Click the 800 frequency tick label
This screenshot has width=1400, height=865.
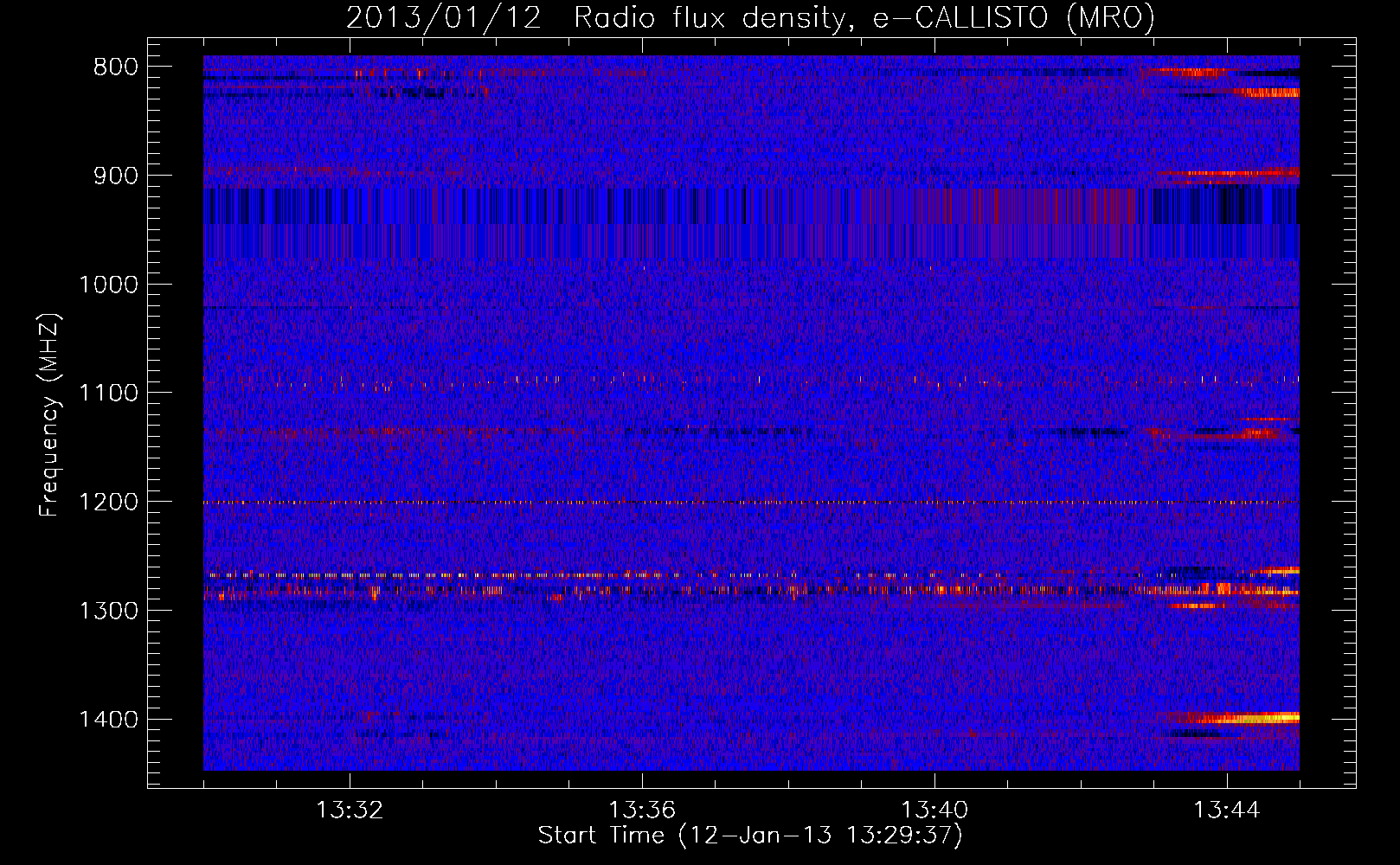(115, 67)
